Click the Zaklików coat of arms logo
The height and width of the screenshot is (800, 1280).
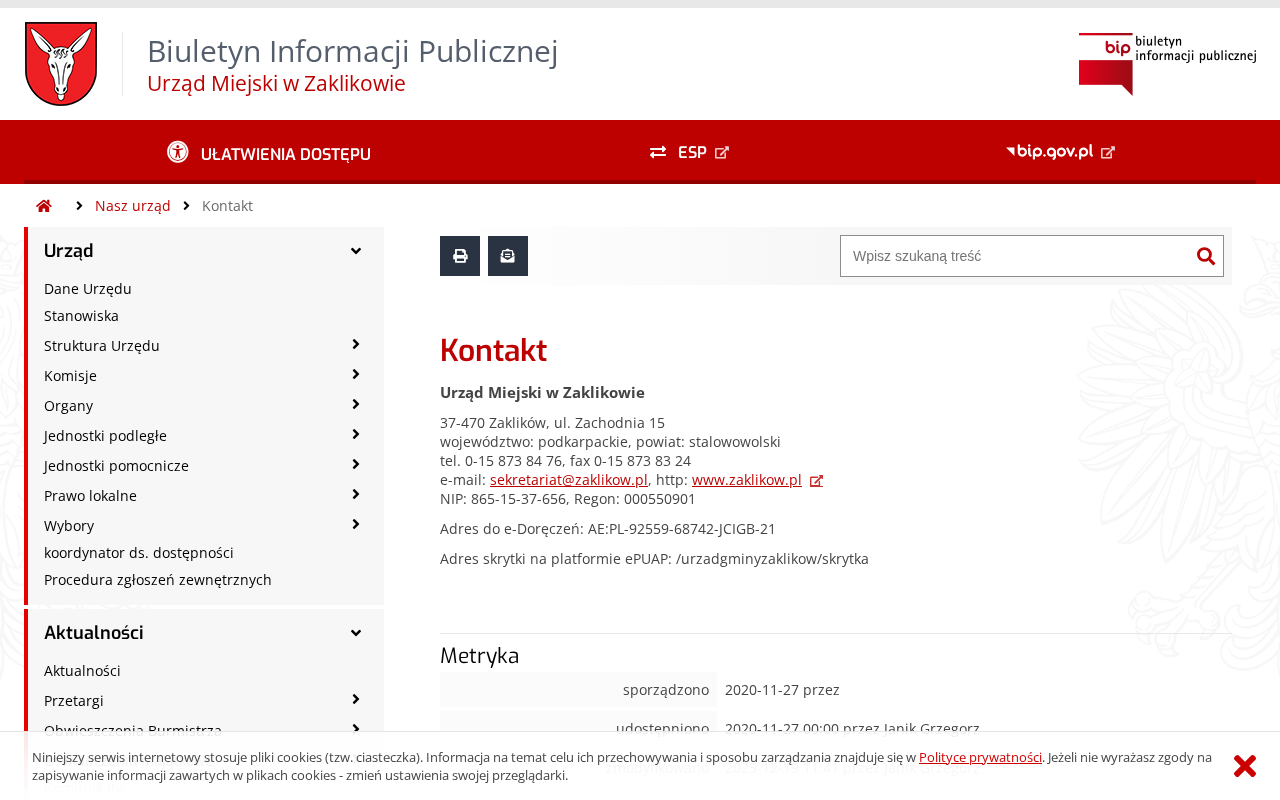click(x=61, y=64)
